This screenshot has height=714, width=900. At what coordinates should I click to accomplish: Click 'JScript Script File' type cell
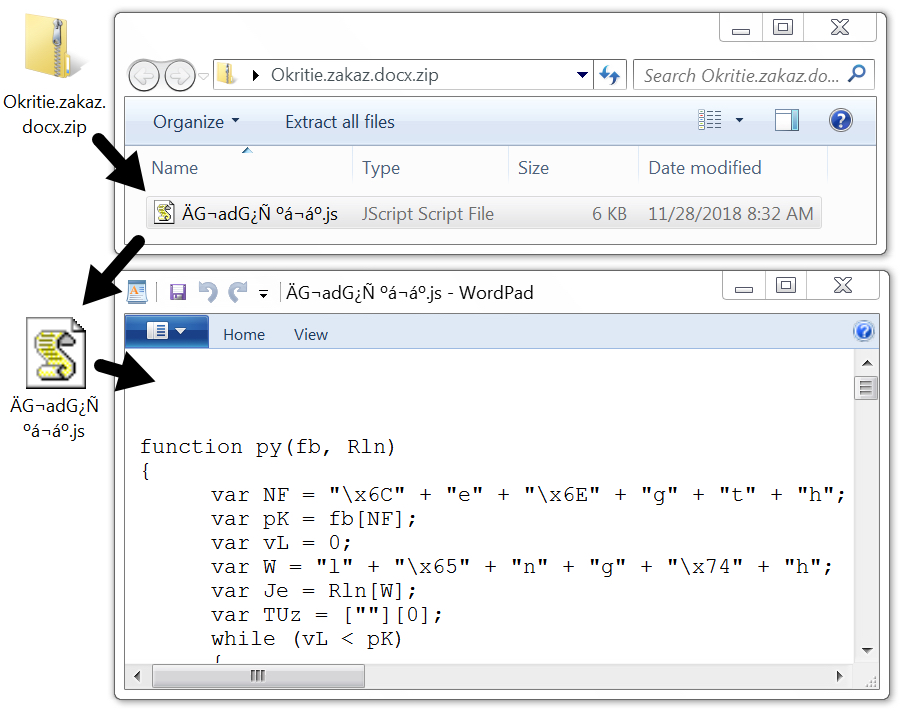[428, 214]
